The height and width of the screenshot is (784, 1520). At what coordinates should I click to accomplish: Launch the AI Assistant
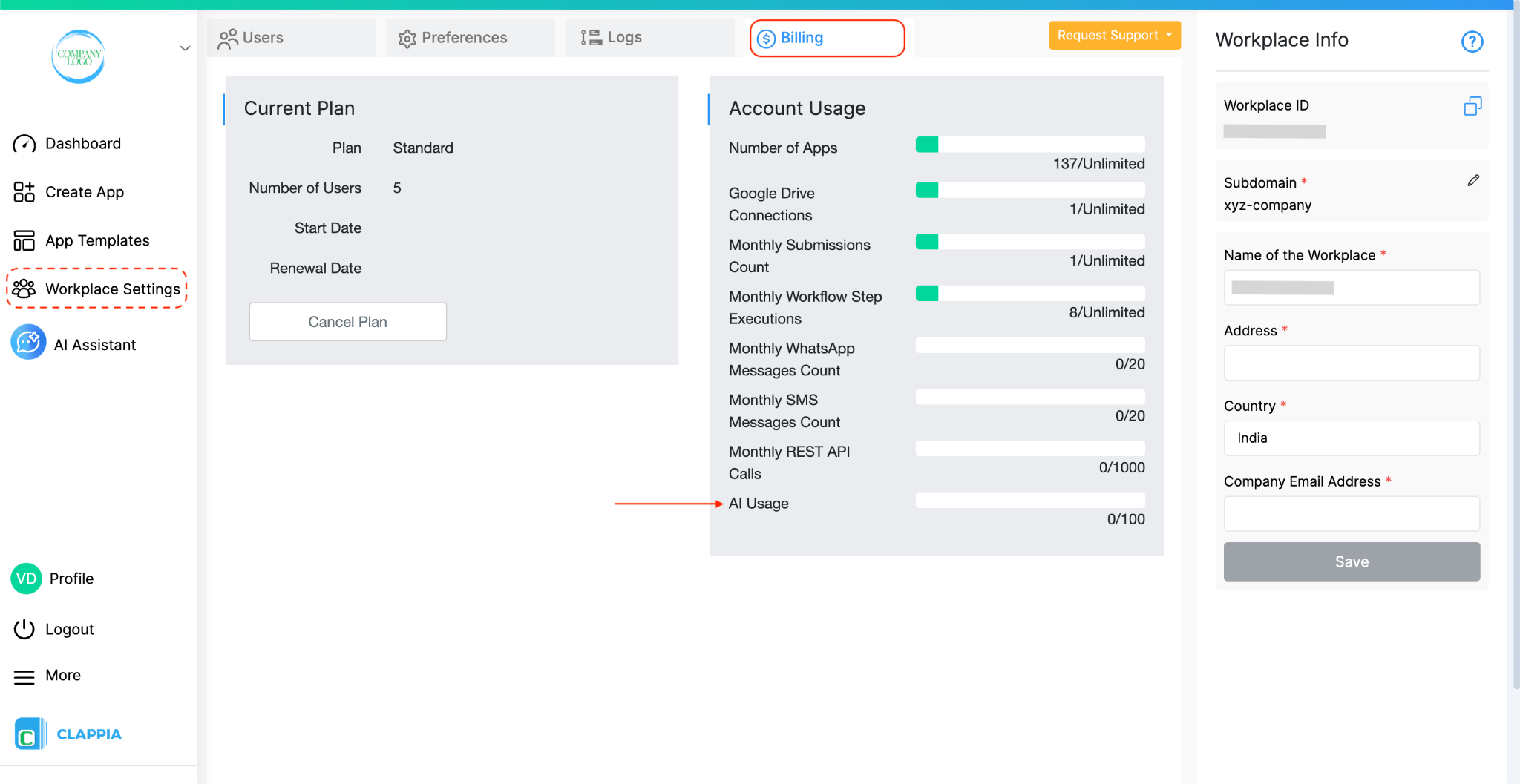coord(27,343)
